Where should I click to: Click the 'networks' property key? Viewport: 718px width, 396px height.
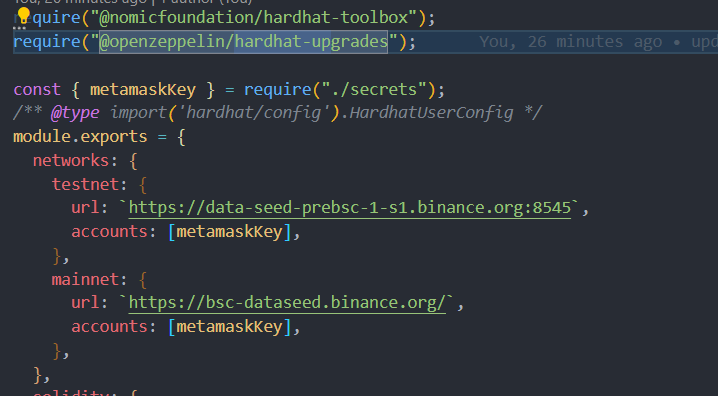coord(71,161)
